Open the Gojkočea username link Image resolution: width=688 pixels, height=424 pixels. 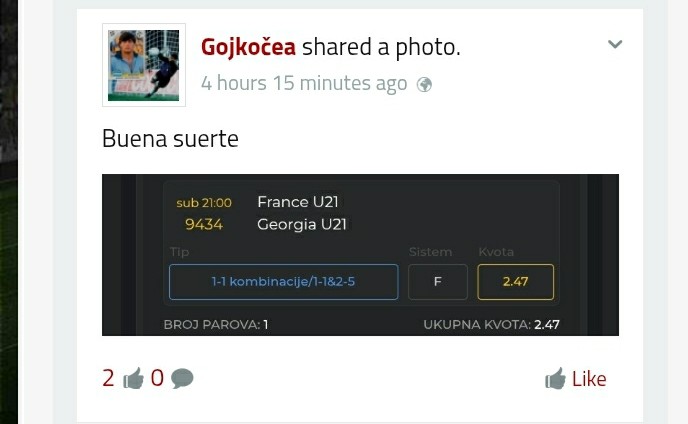[248, 47]
